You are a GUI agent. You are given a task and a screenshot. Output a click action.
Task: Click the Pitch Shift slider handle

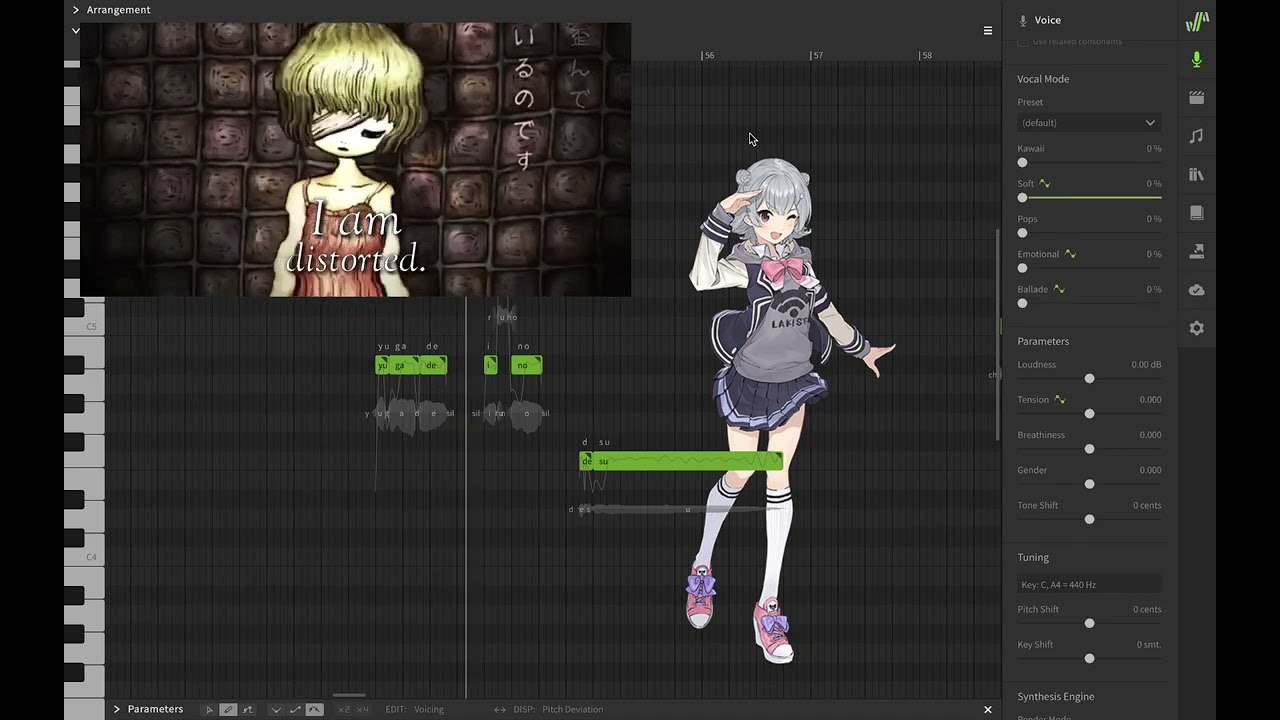click(1089, 623)
